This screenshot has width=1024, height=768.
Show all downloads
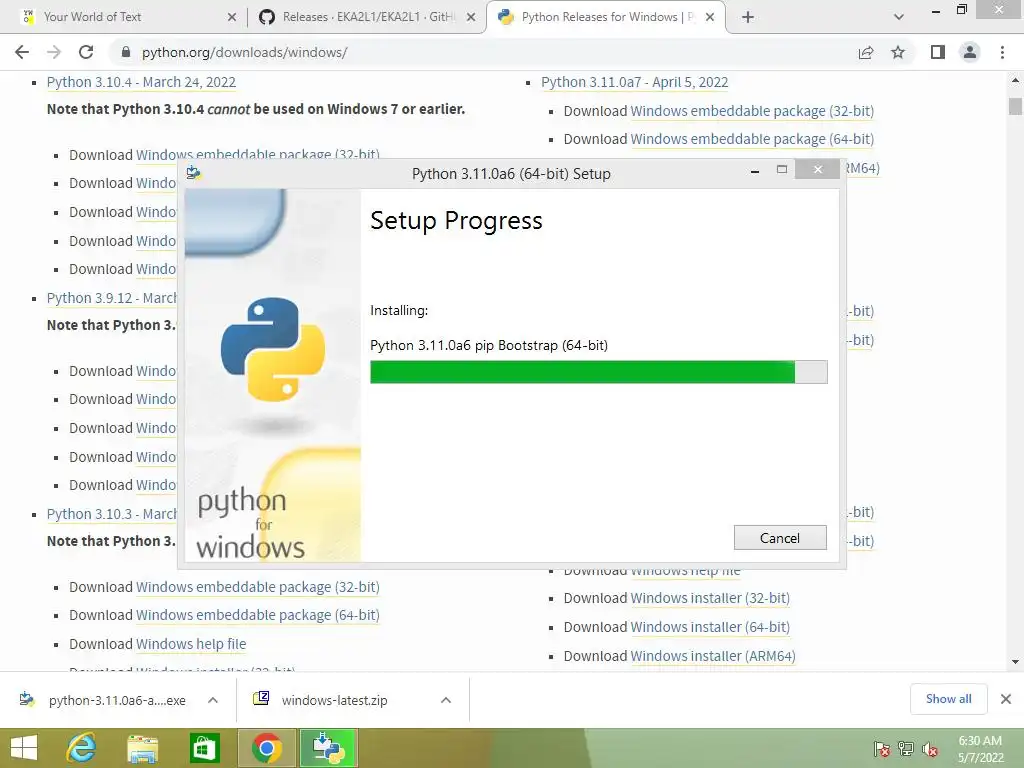click(x=948, y=699)
